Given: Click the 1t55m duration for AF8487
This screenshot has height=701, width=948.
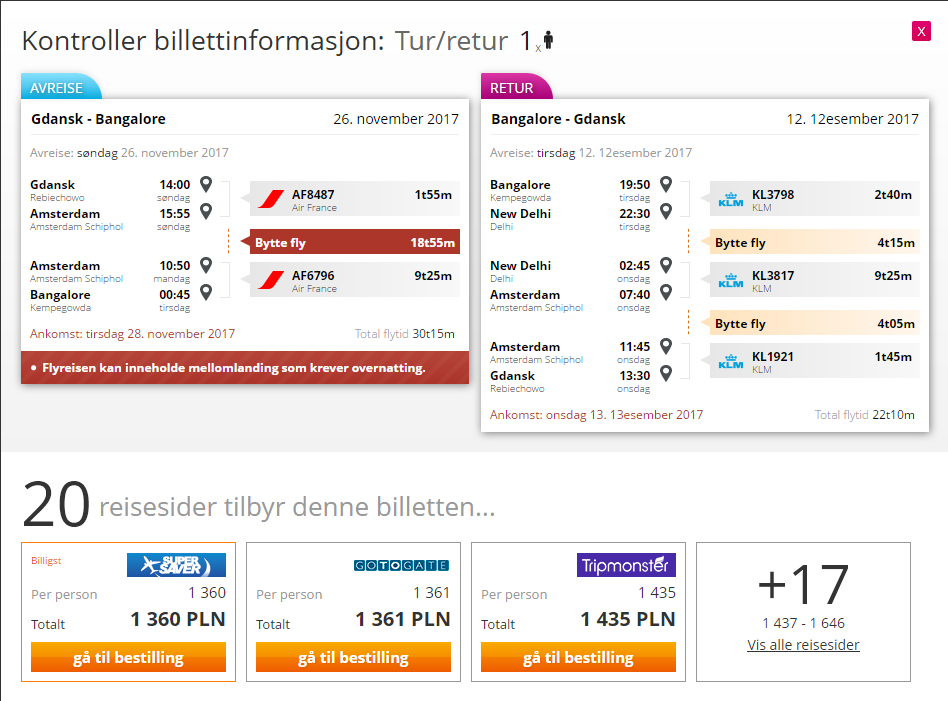Looking at the screenshot, I should pyautogui.click(x=433, y=195).
